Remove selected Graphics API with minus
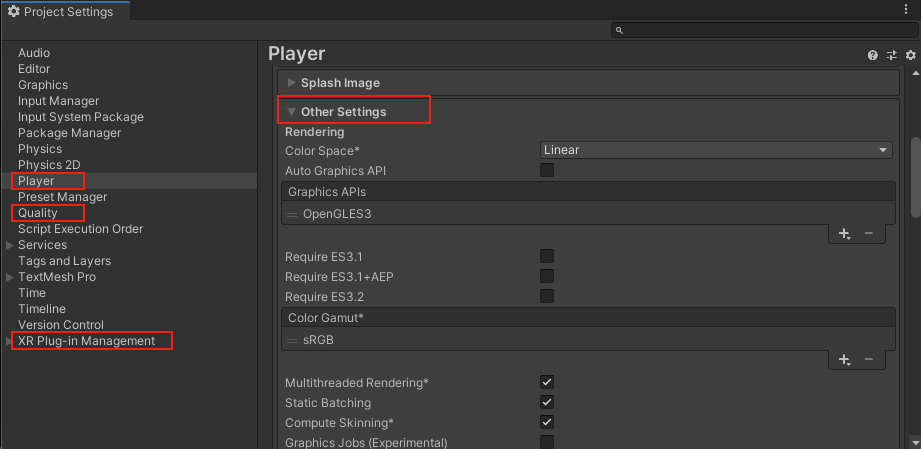Image resolution: width=921 pixels, height=449 pixels. [868, 233]
